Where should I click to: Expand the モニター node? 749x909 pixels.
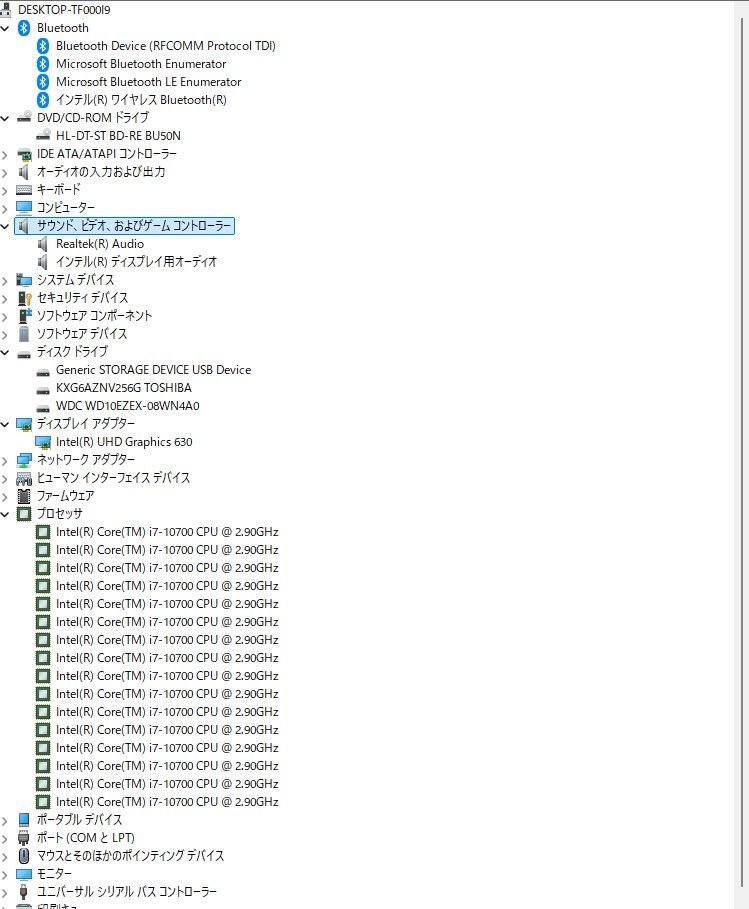(5, 874)
